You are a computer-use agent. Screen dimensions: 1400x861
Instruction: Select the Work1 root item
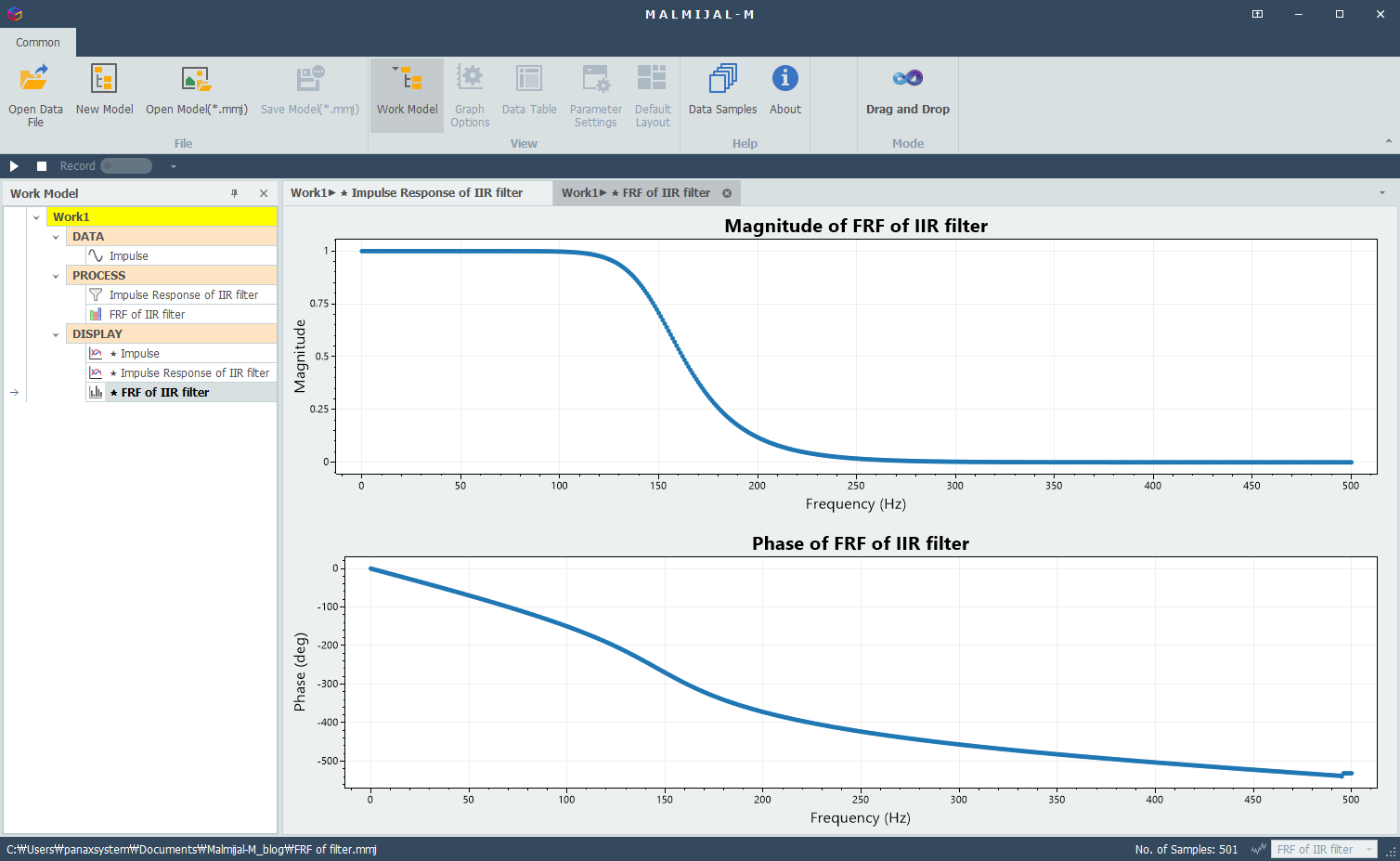tap(162, 216)
